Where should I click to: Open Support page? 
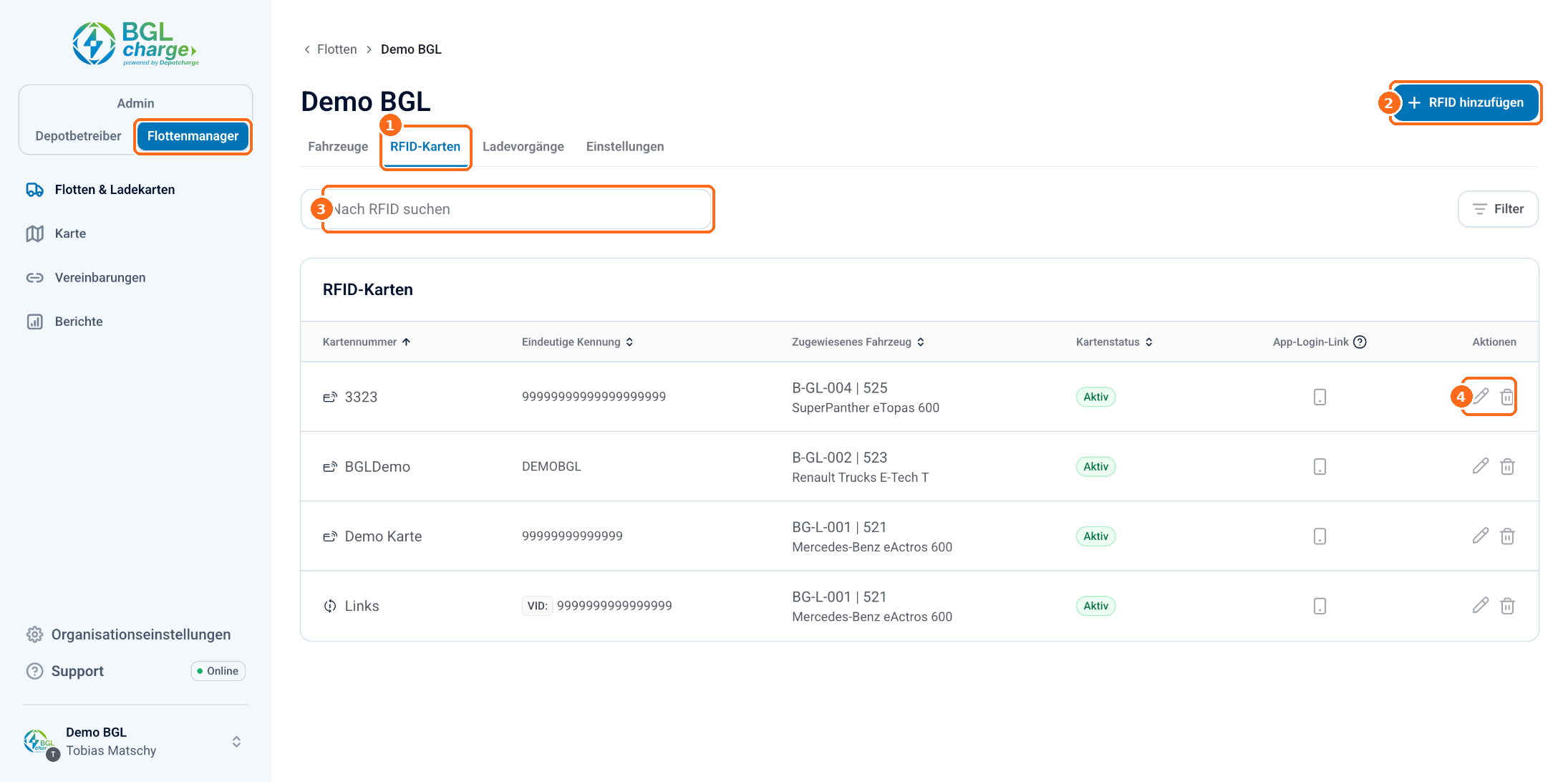pyautogui.click(x=77, y=671)
